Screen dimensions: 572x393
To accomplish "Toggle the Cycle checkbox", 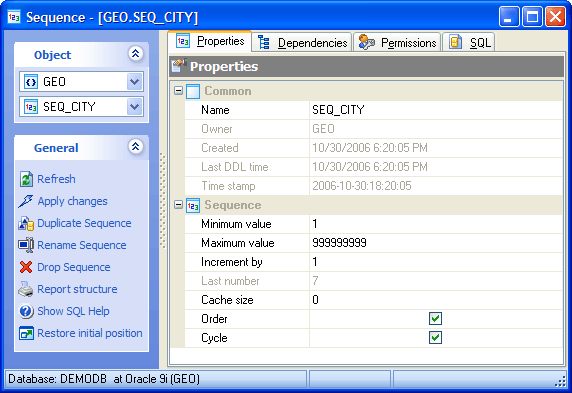I will point(435,338).
